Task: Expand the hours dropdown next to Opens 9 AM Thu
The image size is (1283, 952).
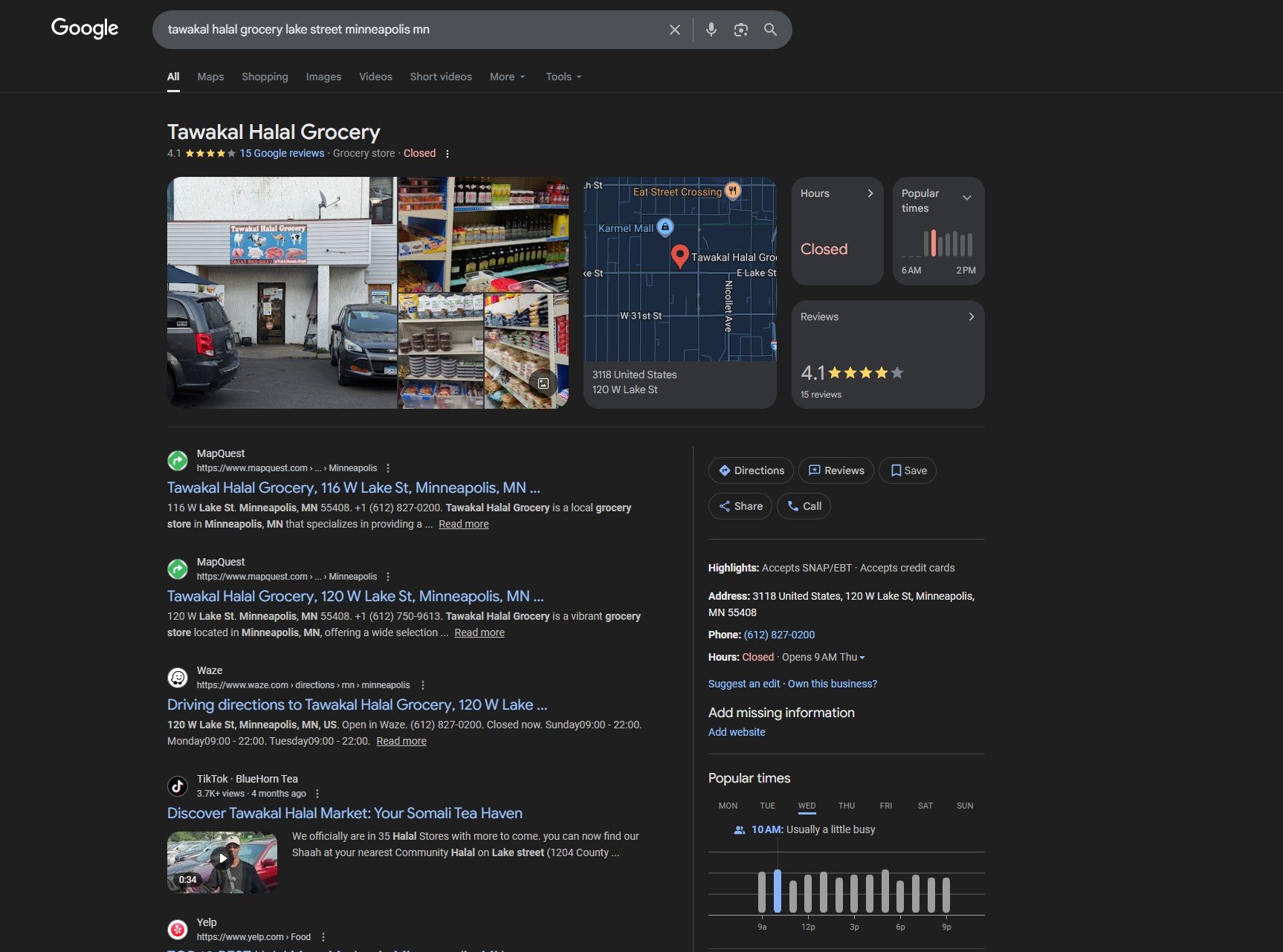Action: pos(862,658)
